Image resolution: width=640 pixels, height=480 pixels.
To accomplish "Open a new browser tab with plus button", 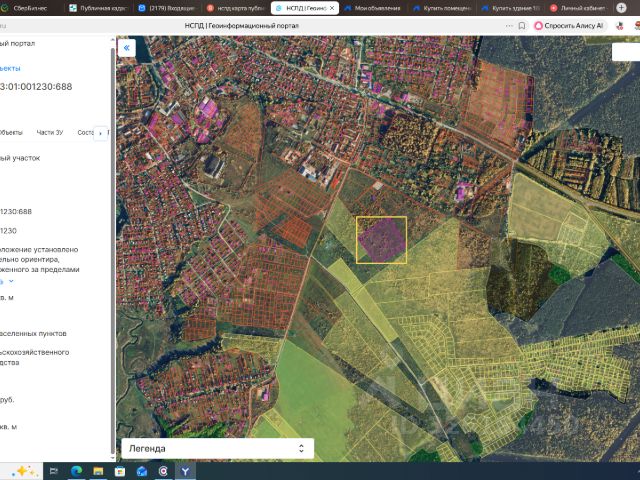I will [x=621, y=8].
